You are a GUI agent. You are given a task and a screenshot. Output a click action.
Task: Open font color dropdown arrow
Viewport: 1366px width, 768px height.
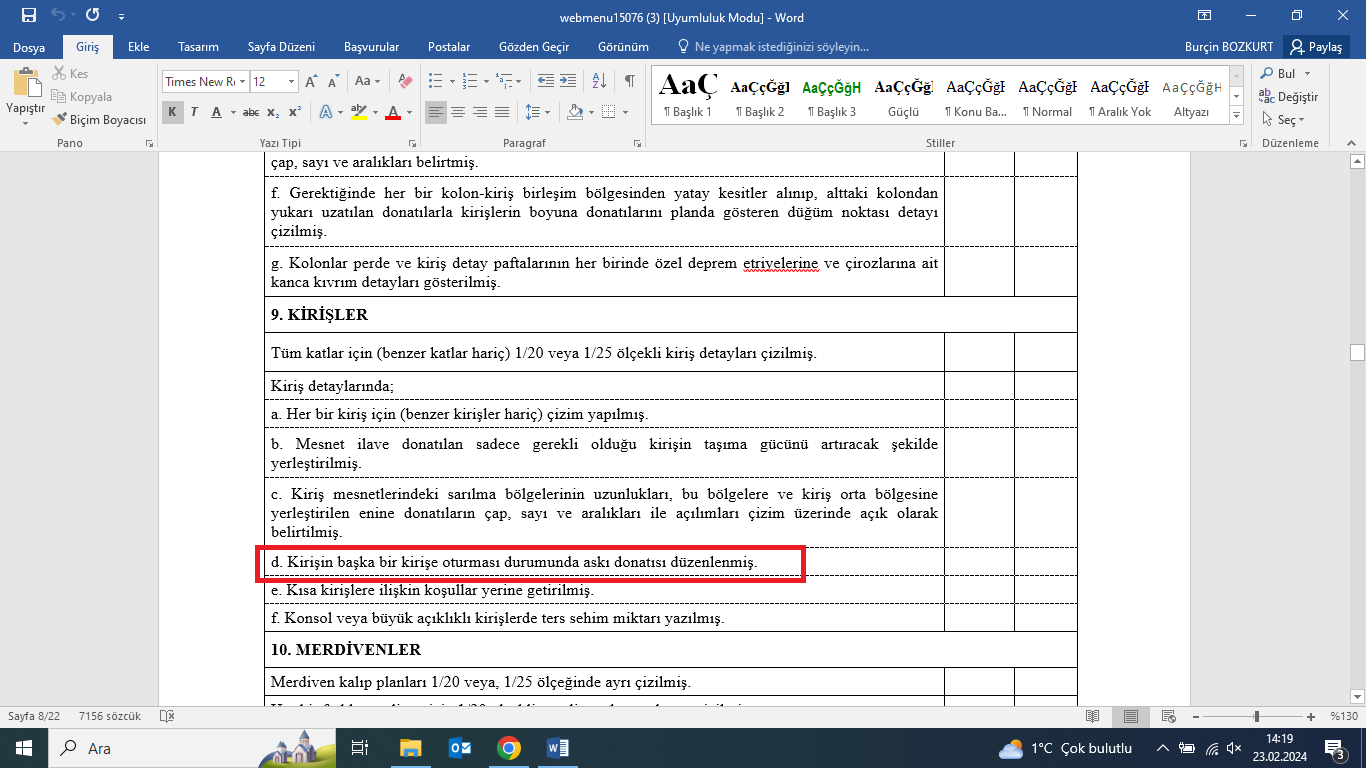click(409, 112)
